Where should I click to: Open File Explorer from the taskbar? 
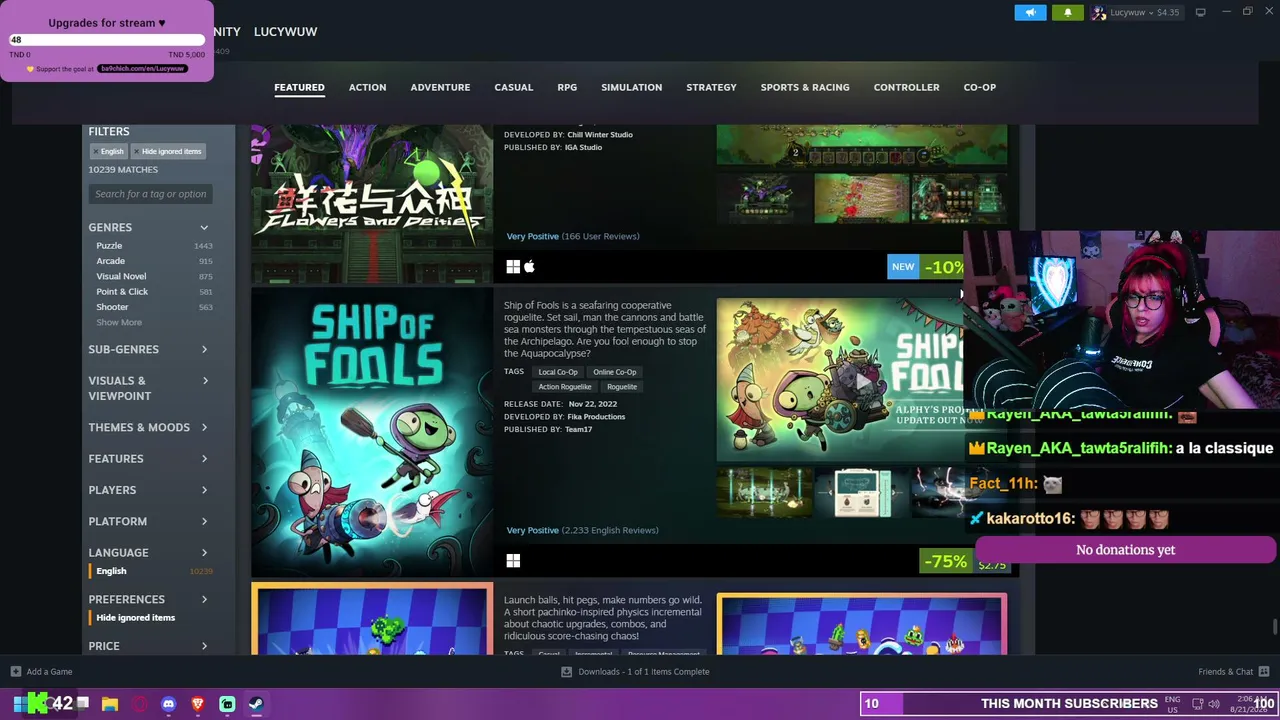click(110, 704)
